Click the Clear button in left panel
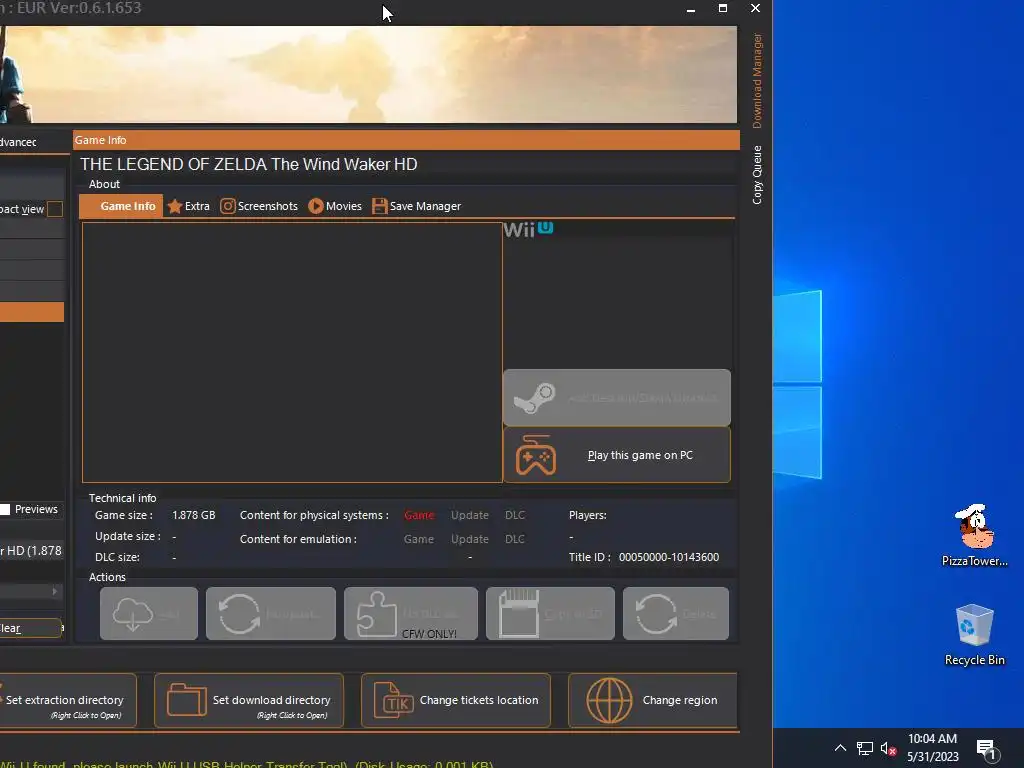 (30, 628)
